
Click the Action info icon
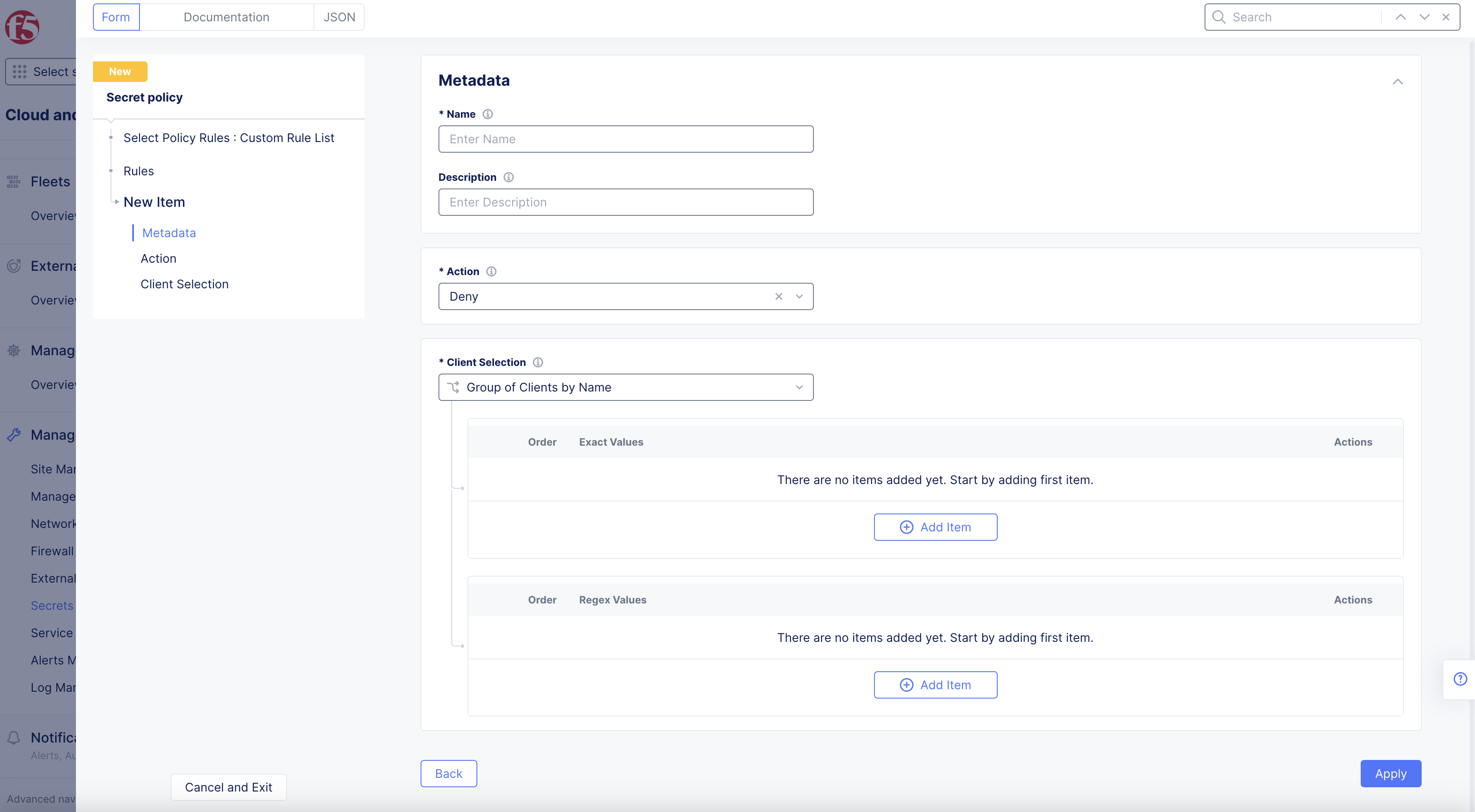click(x=491, y=271)
